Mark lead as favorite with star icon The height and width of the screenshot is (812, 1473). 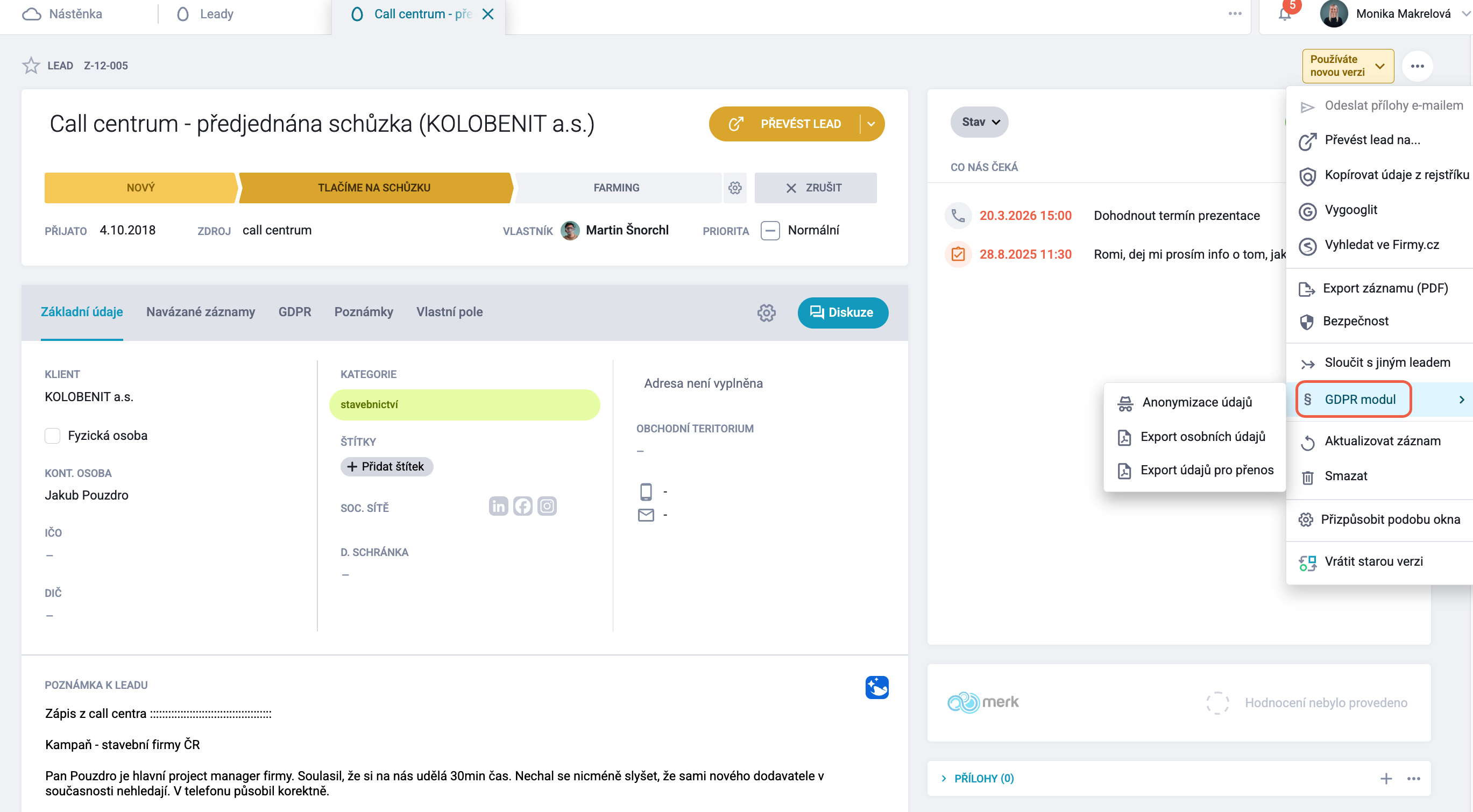point(31,65)
